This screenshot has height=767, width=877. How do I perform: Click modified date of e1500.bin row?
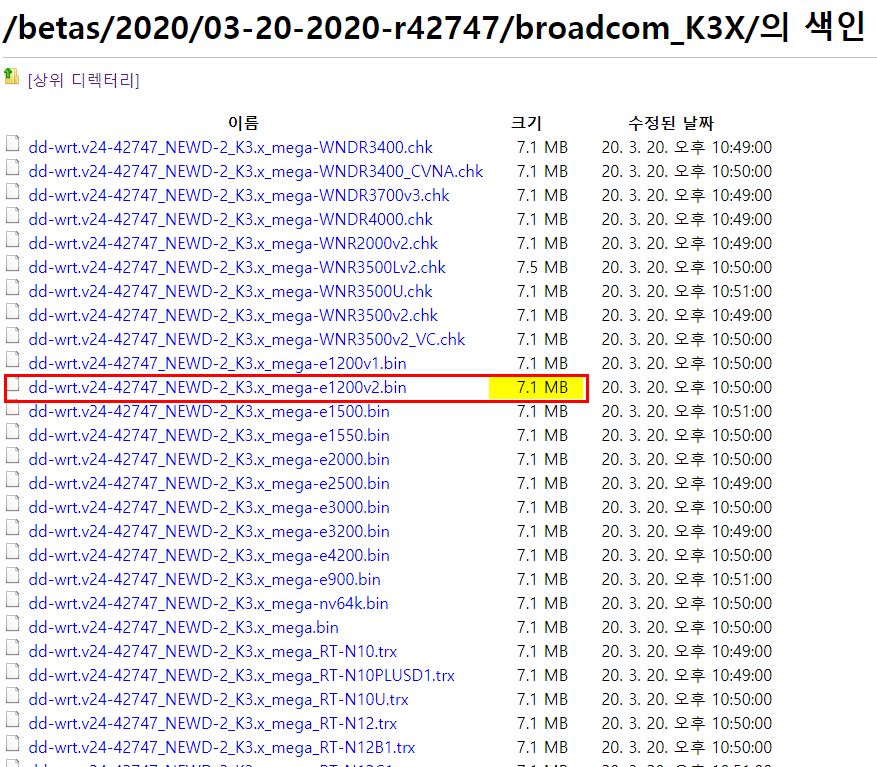click(686, 412)
